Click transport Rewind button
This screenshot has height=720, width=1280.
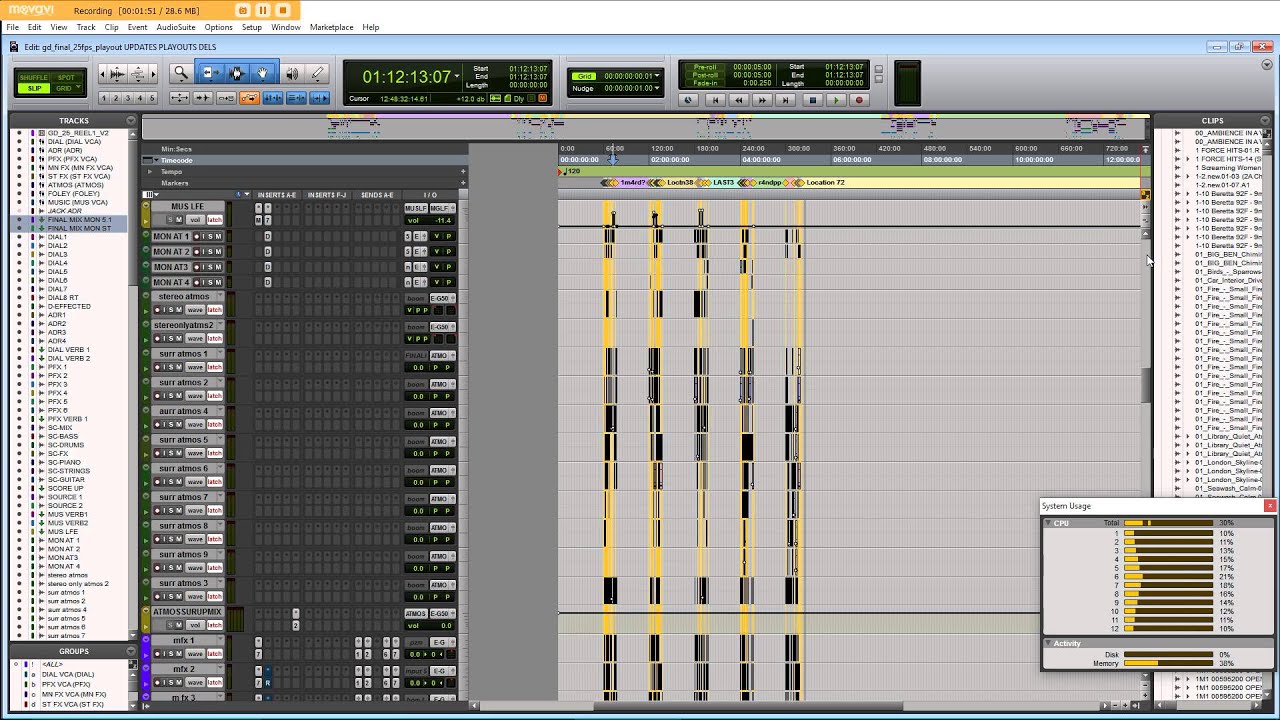pos(739,100)
